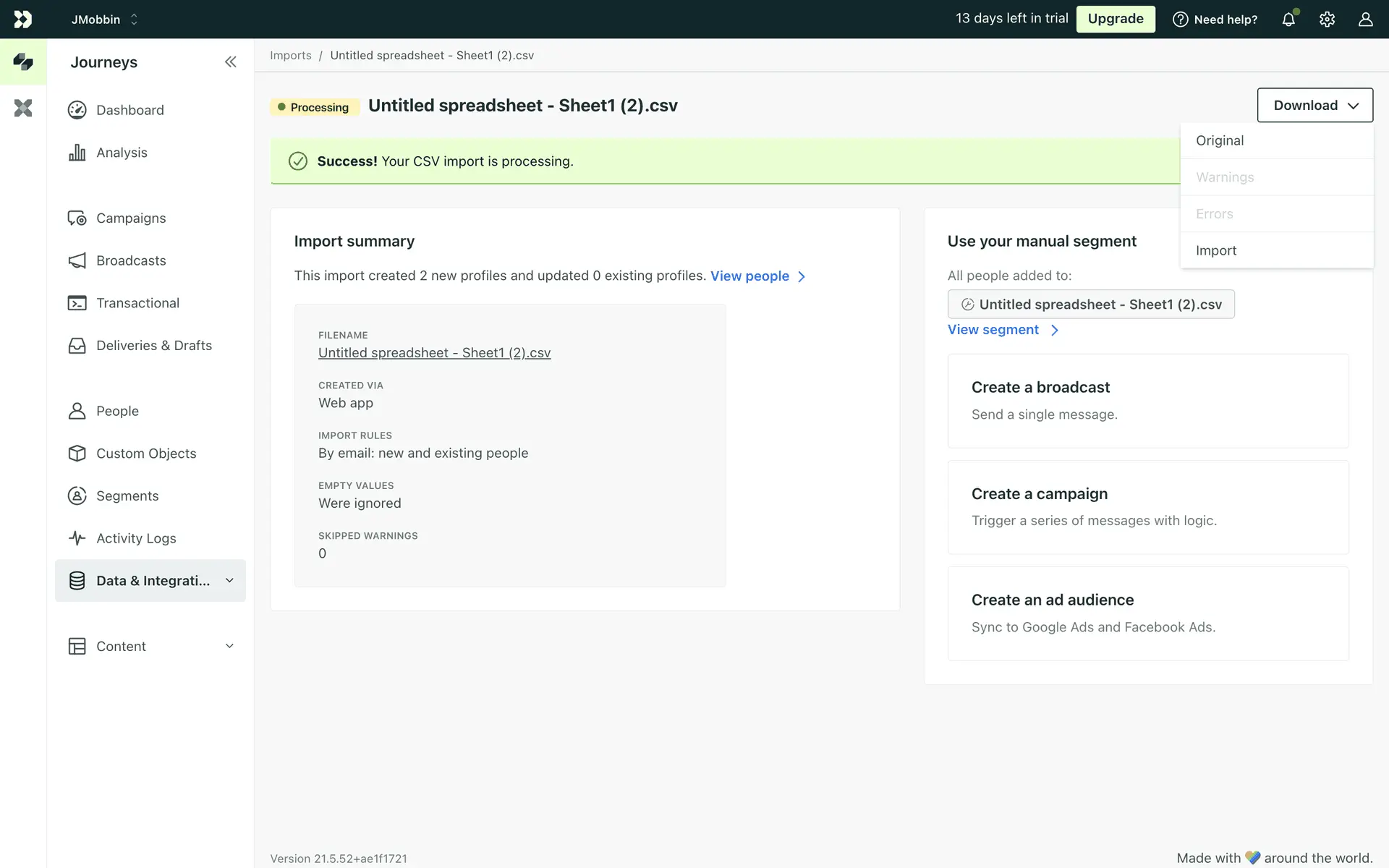Open the settings gear icon
This screenshot has width=1389, height=868.
tap(1327, 20)
